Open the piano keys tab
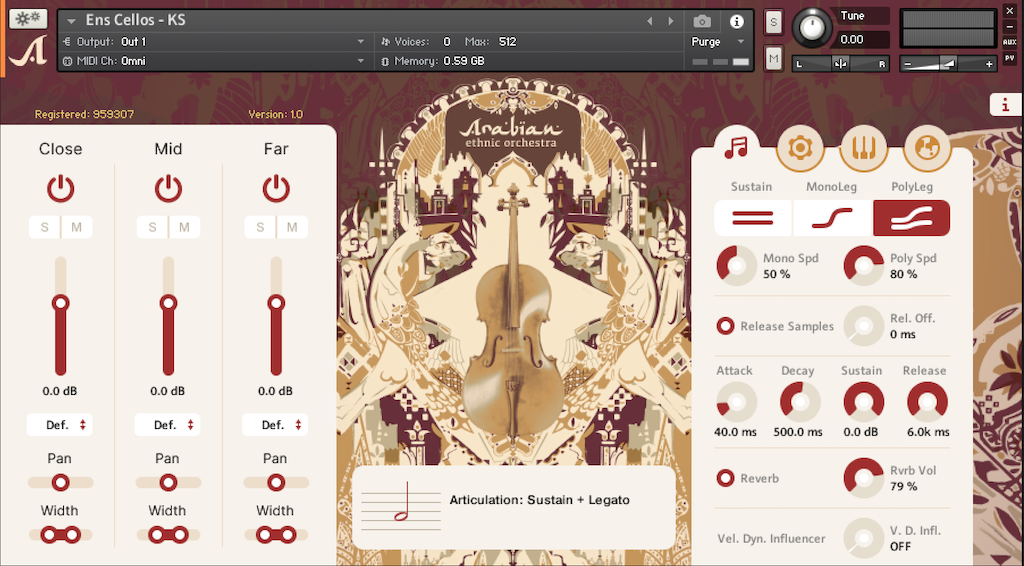The image size is (1024, 566). tap(863, 148)
